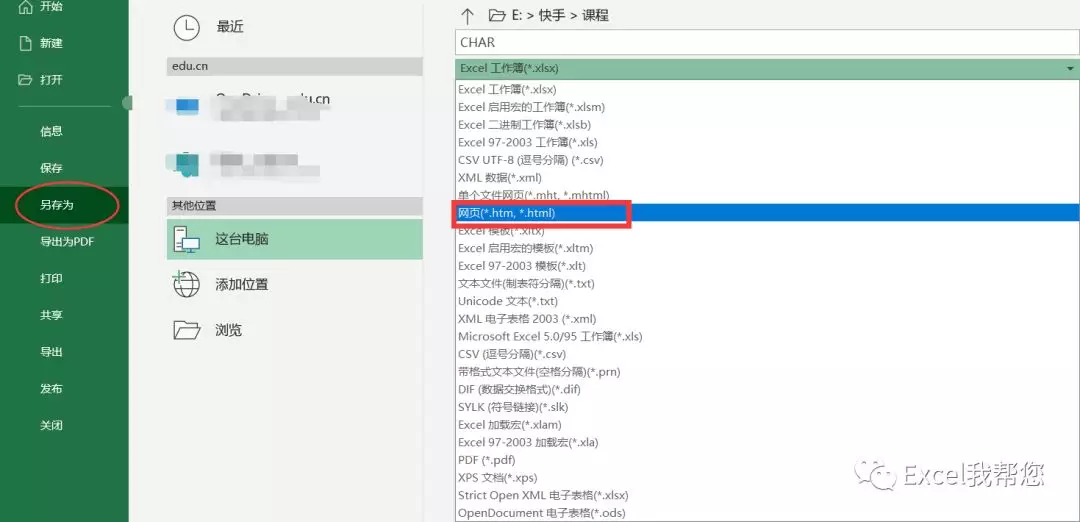Select 打印 in the left sidebar
1080x522 pixels.
(x=51, y=279)
